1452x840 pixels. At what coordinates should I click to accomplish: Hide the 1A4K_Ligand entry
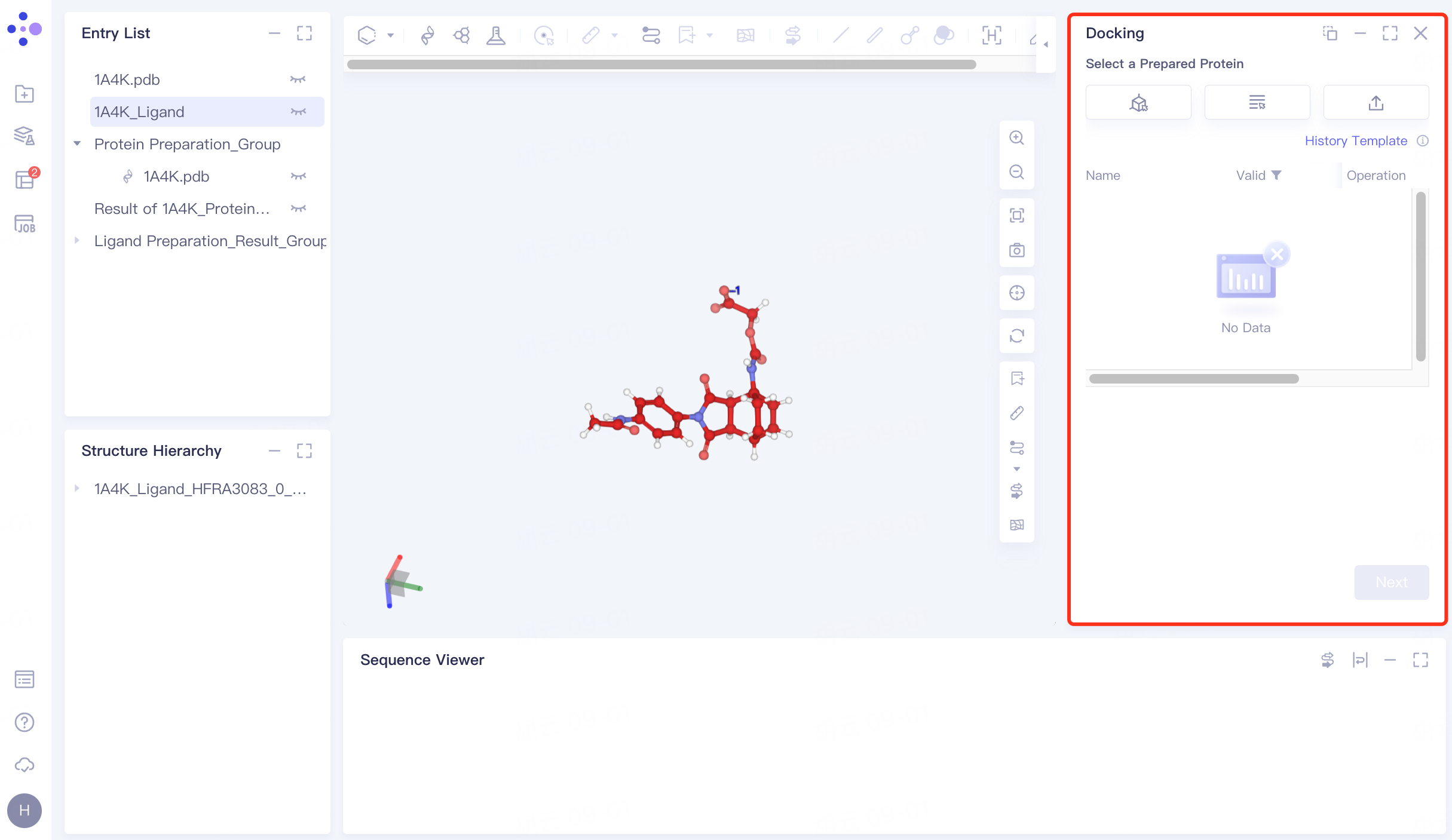point(298,112)
